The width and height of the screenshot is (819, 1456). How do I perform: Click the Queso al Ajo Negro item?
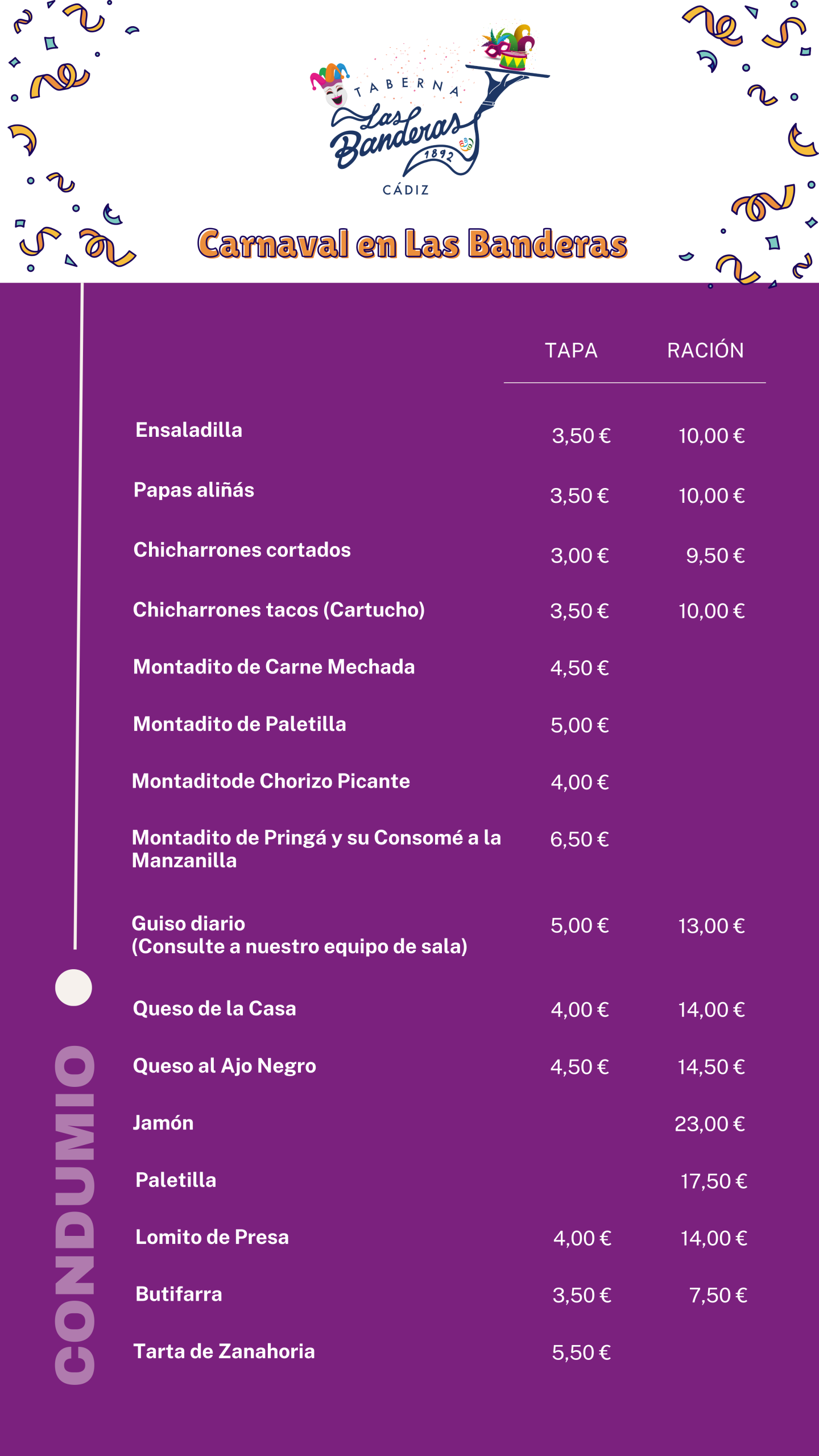[225, 1066]
